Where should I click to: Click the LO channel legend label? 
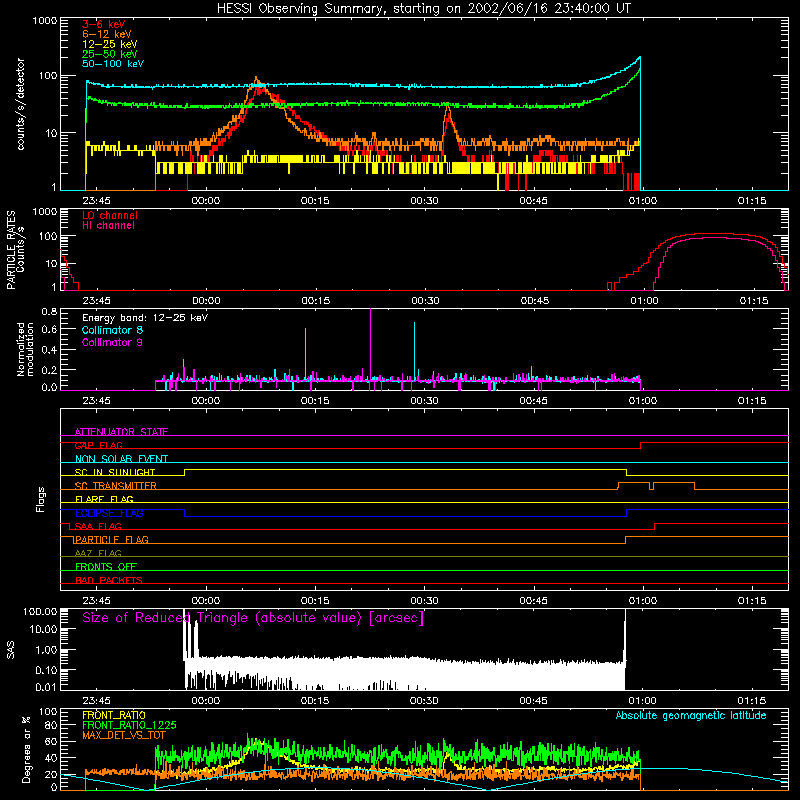click(110, 215)
